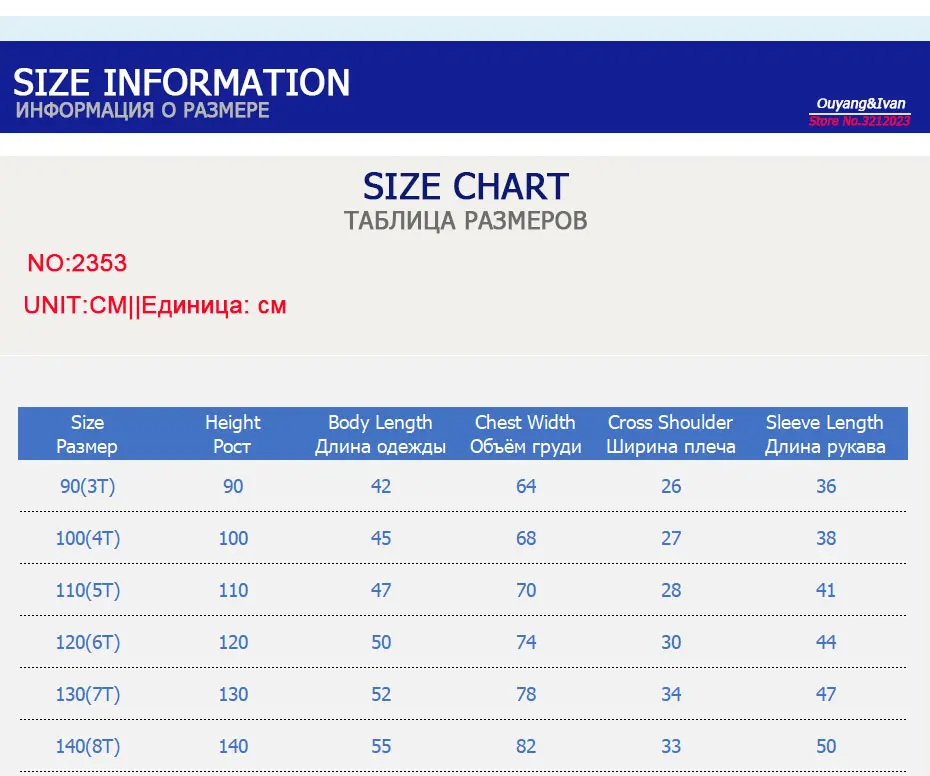Click the Store No.3212023 label

pyautogui.click(x=859, y=121)
